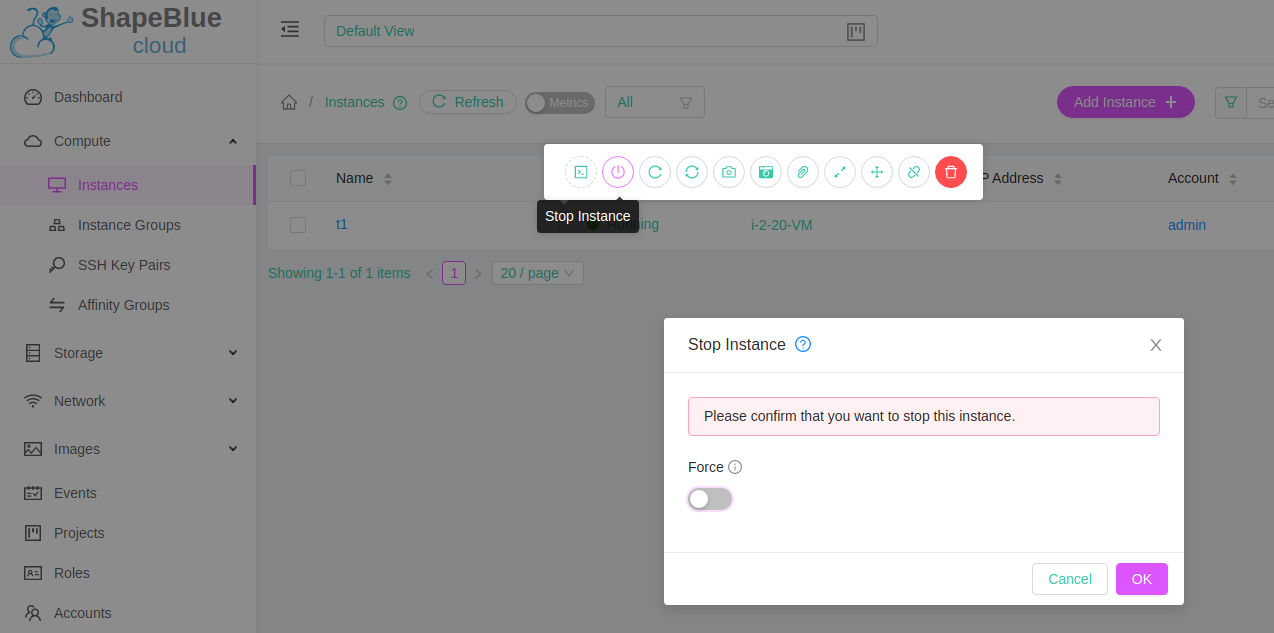The height and width of the screenshot is (633, 1274).
Task: Collapse the Compute menu section
Action: click(128, 141)
